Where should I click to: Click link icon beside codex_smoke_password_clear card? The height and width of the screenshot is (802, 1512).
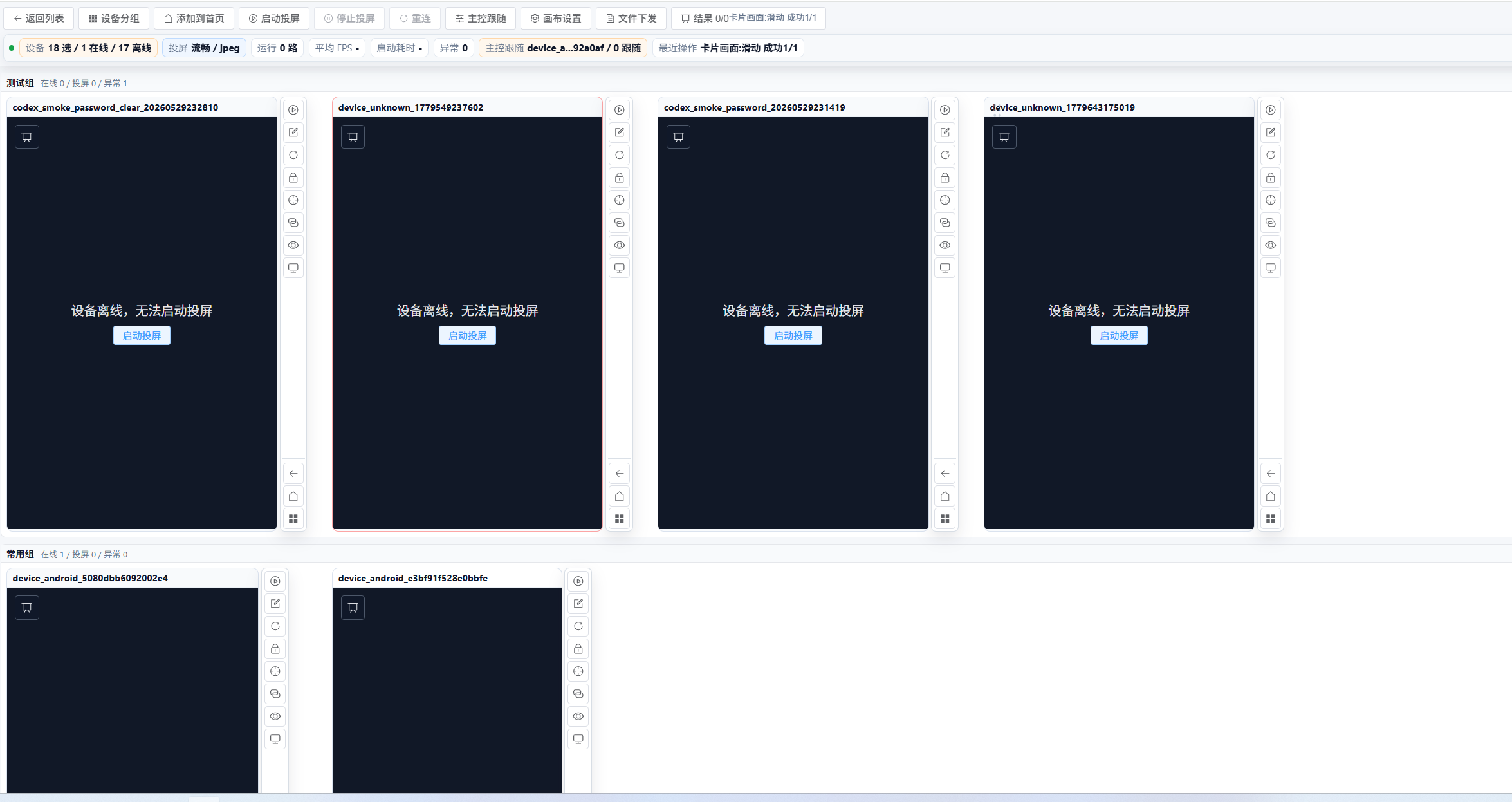tap(293, 223)
